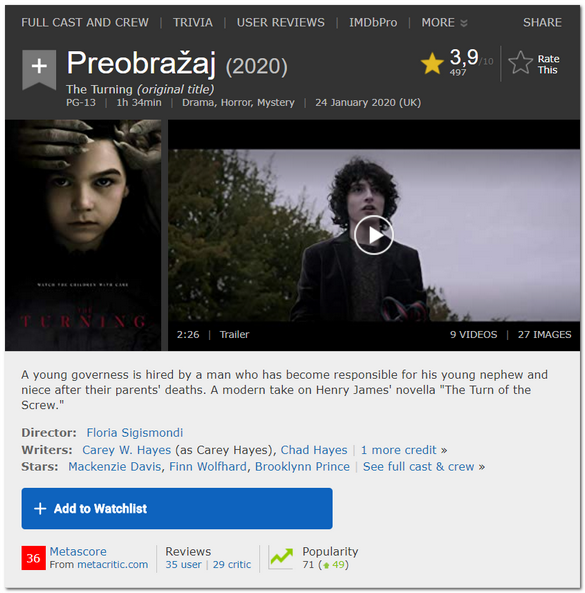Open The Turning poster thumbnail
This screenshot has width=585, height=593.
click(83, 235)
